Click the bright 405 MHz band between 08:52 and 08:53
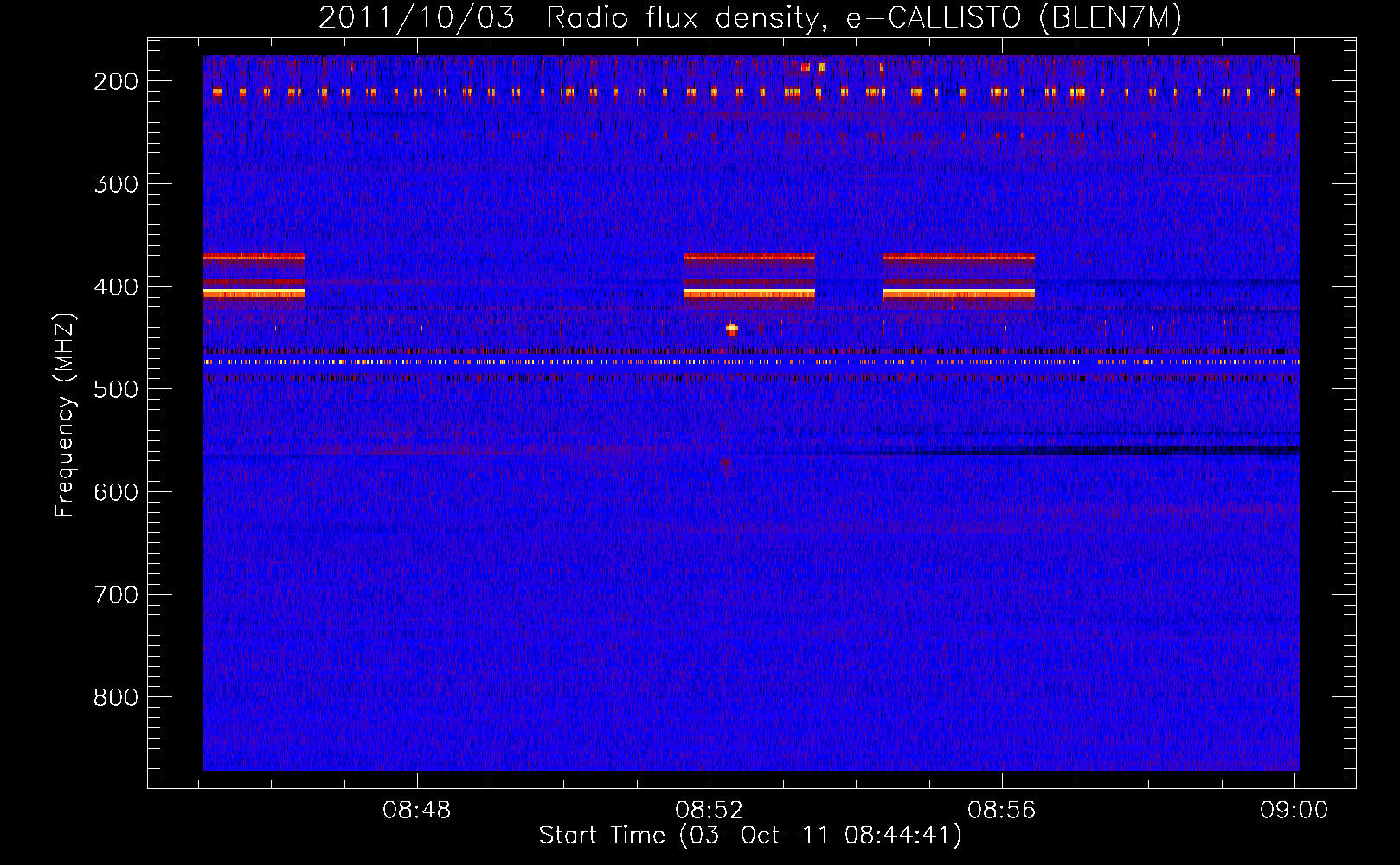The image size is (1400, 865). pyautogui.click(x=749, y=293)
